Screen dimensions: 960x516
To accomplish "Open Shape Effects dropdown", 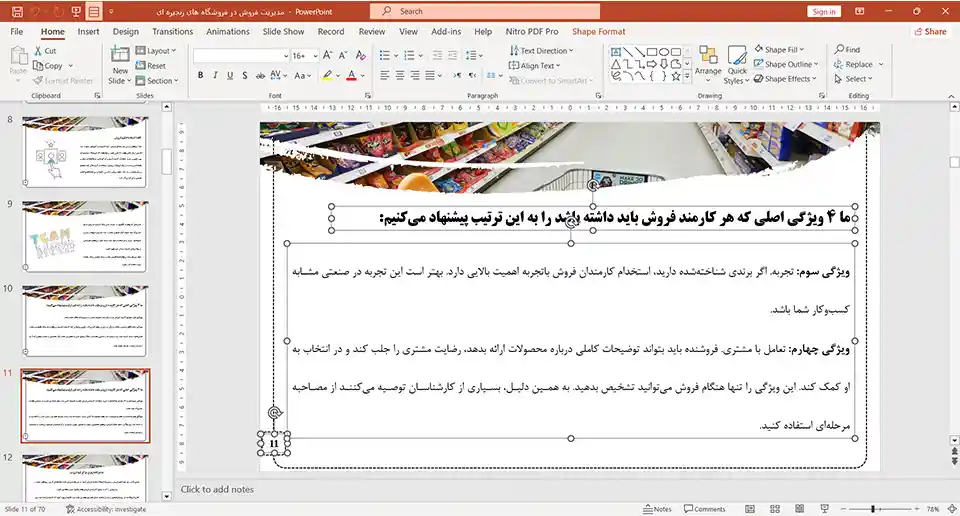I will click(x=786, y=79).
